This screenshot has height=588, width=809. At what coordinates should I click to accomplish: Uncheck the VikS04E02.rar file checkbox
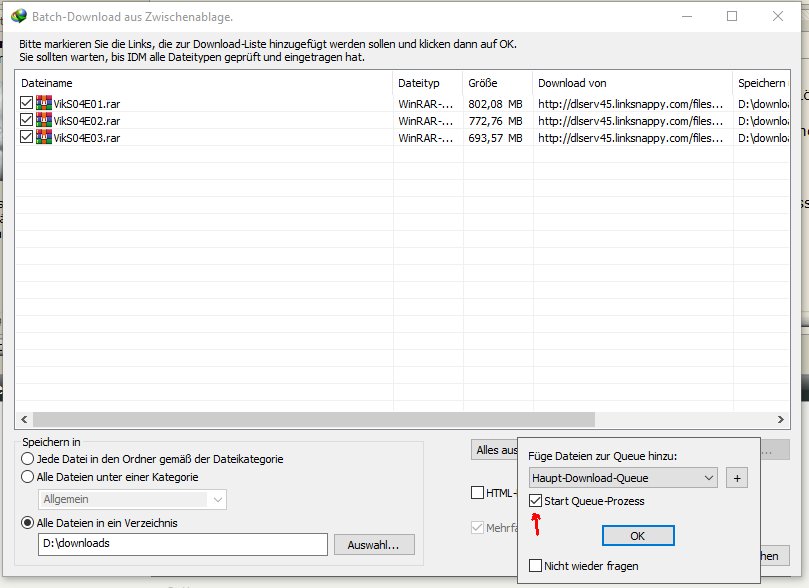27,120
